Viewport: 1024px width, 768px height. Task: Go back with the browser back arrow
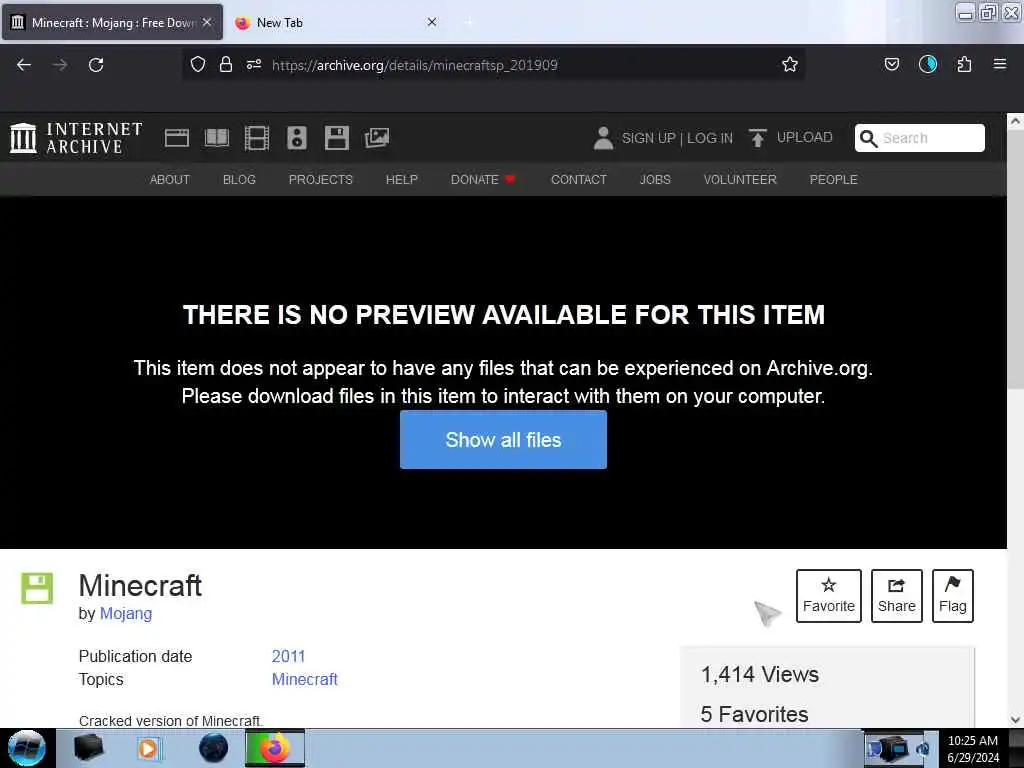pyautogui.click(x=24, y=65)
